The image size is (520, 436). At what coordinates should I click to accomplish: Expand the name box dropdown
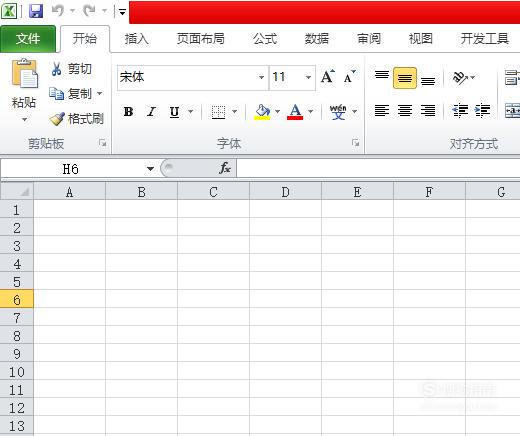(150, 169)
